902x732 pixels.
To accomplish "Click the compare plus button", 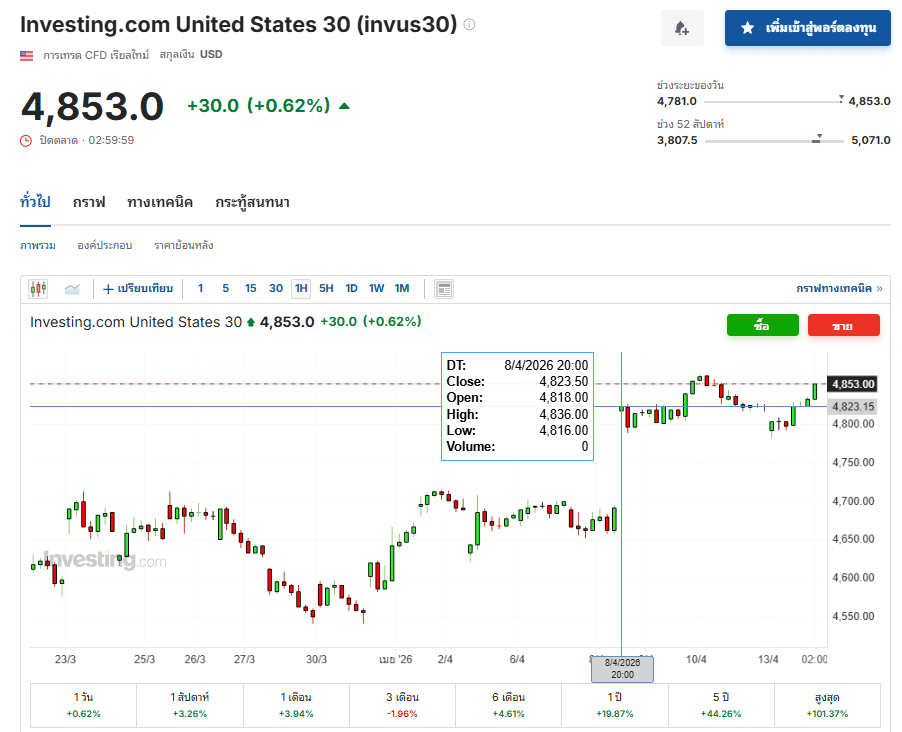I will [137, 288].
